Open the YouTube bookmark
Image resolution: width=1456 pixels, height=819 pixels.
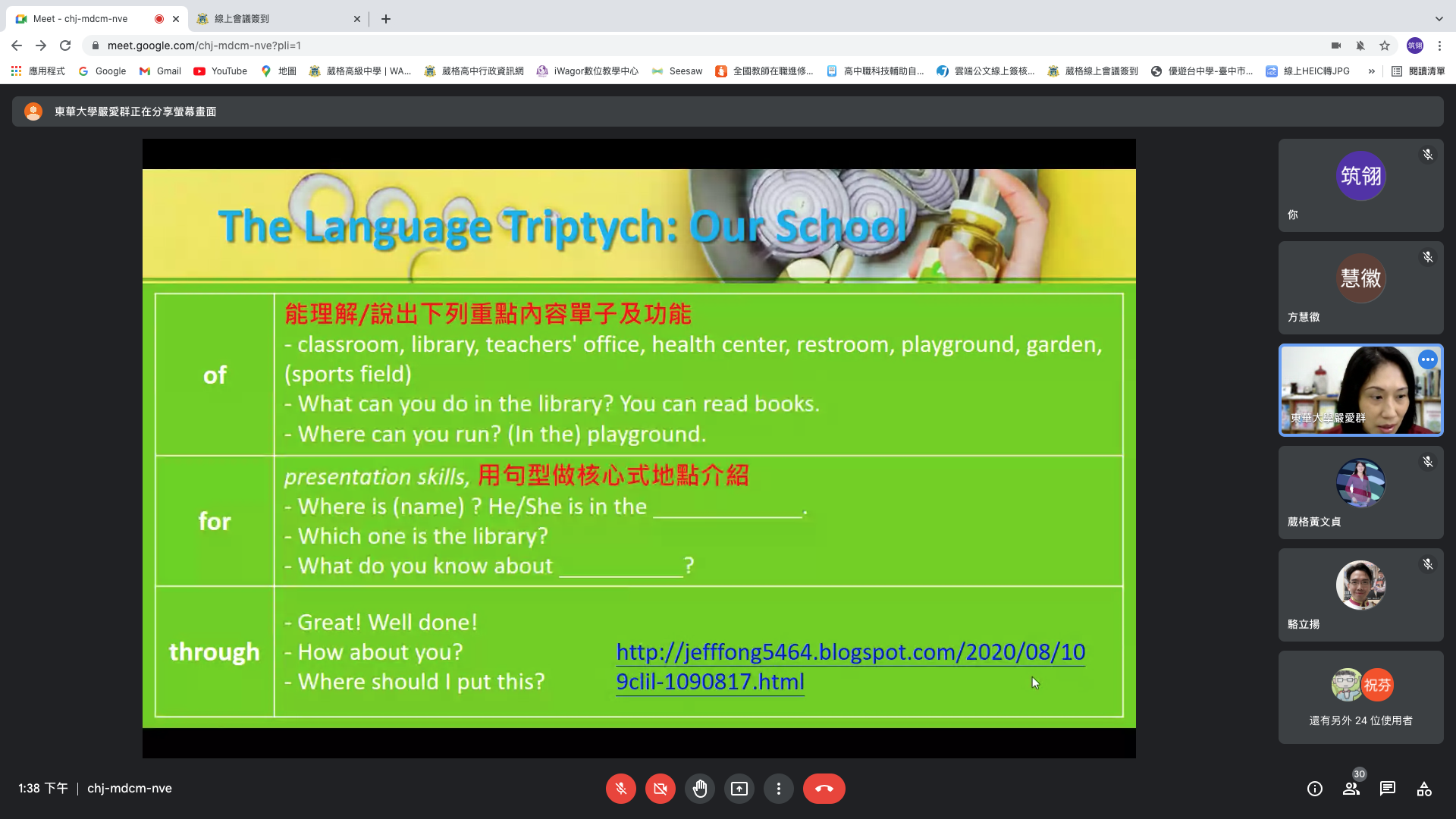click(221, 71)
